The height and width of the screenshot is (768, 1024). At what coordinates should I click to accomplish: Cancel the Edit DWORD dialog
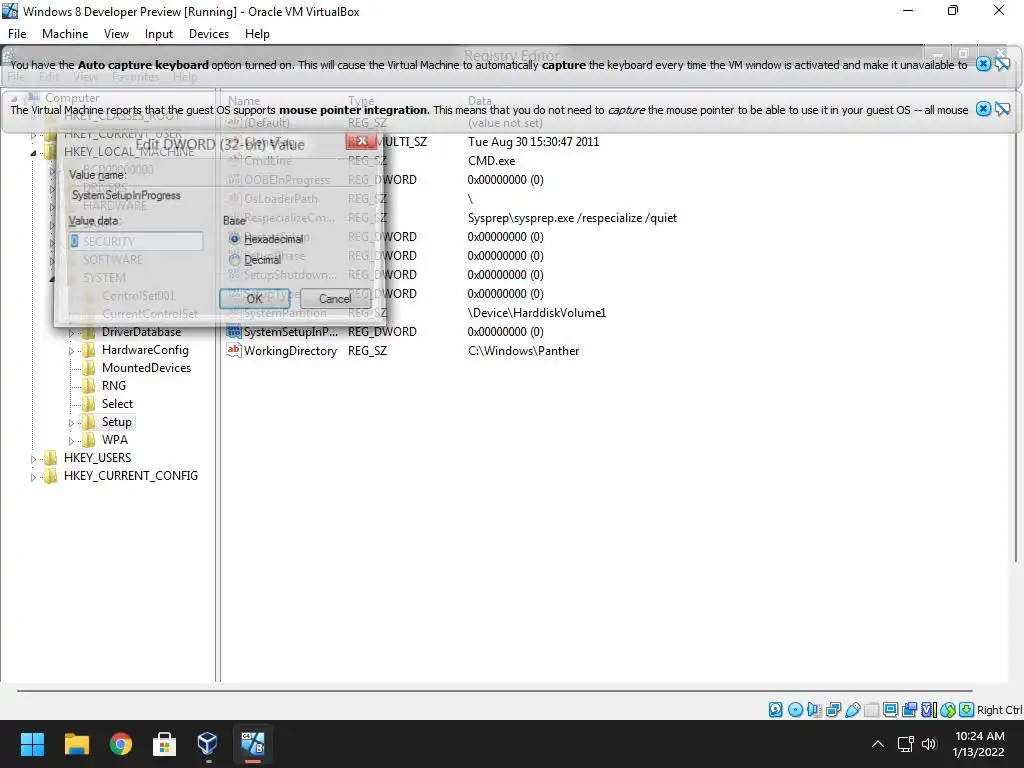click(335, 298)
